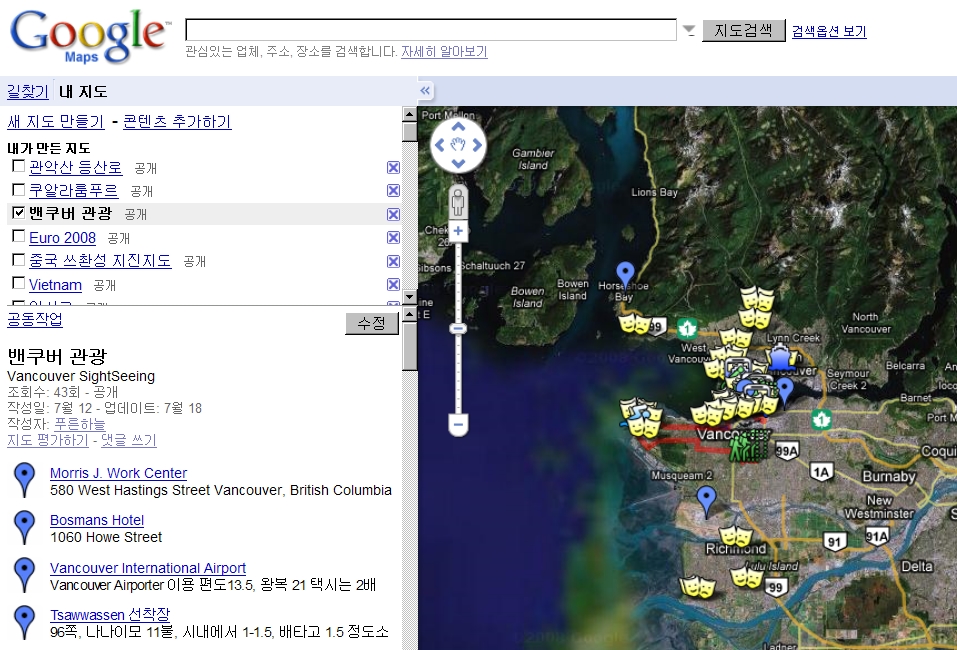Click the details panel scrollbar thumb
957x650 pixels.
click(x=410, y=346)
